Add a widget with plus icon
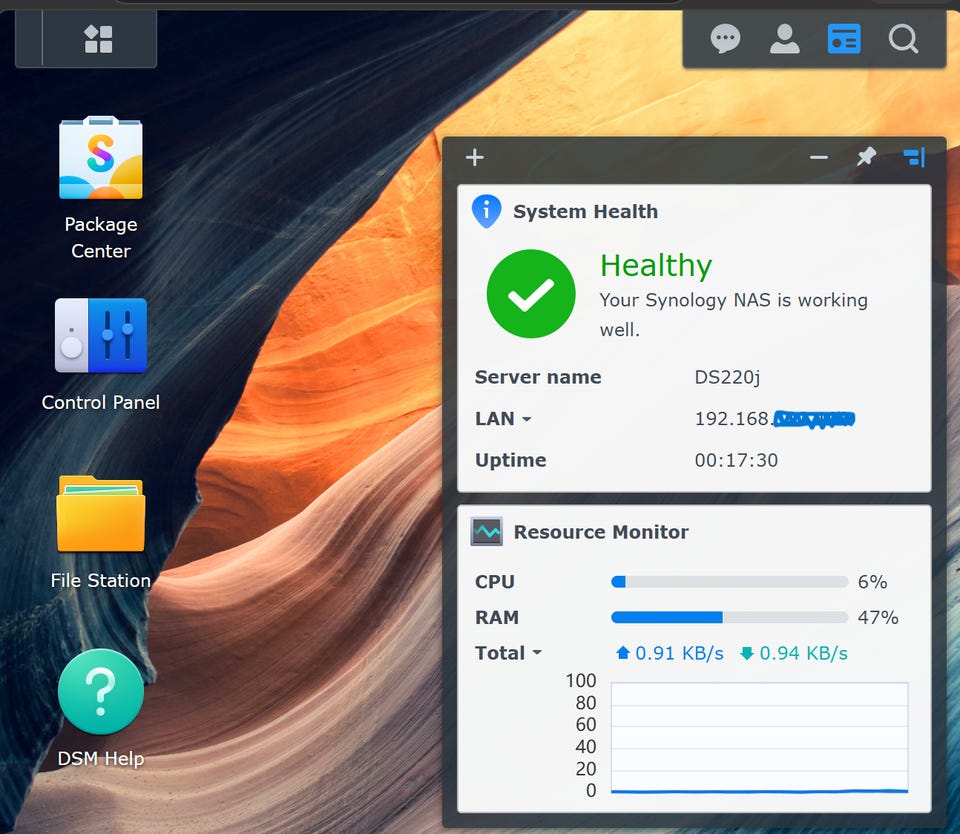Viewport: 960px width, 834px height. tap(474, 157)
